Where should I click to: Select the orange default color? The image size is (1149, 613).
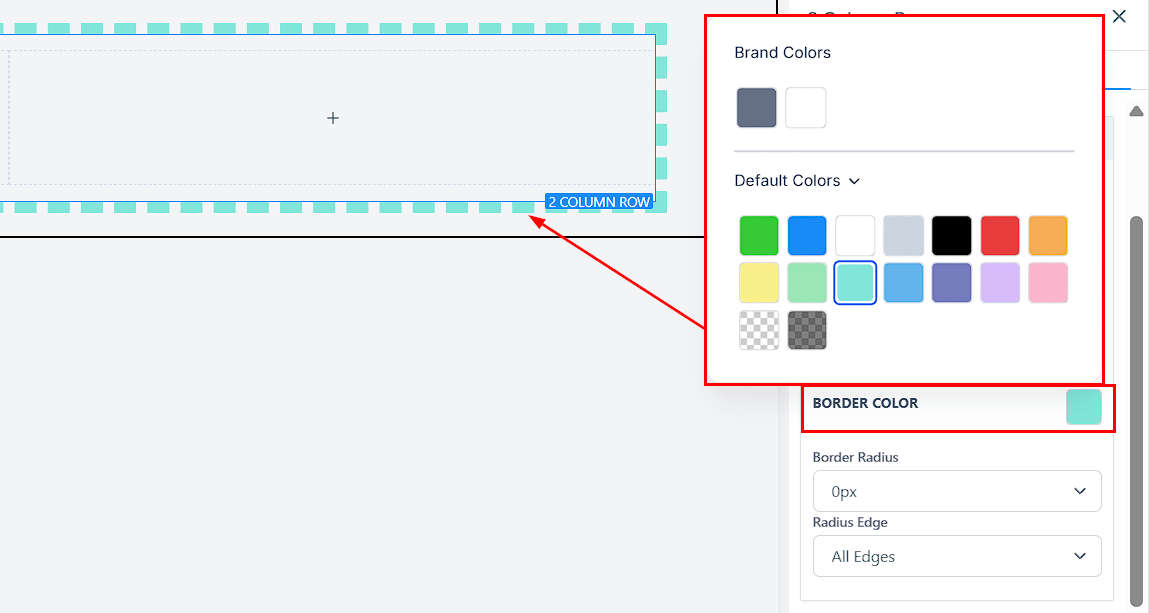(x=1047, y=236)
